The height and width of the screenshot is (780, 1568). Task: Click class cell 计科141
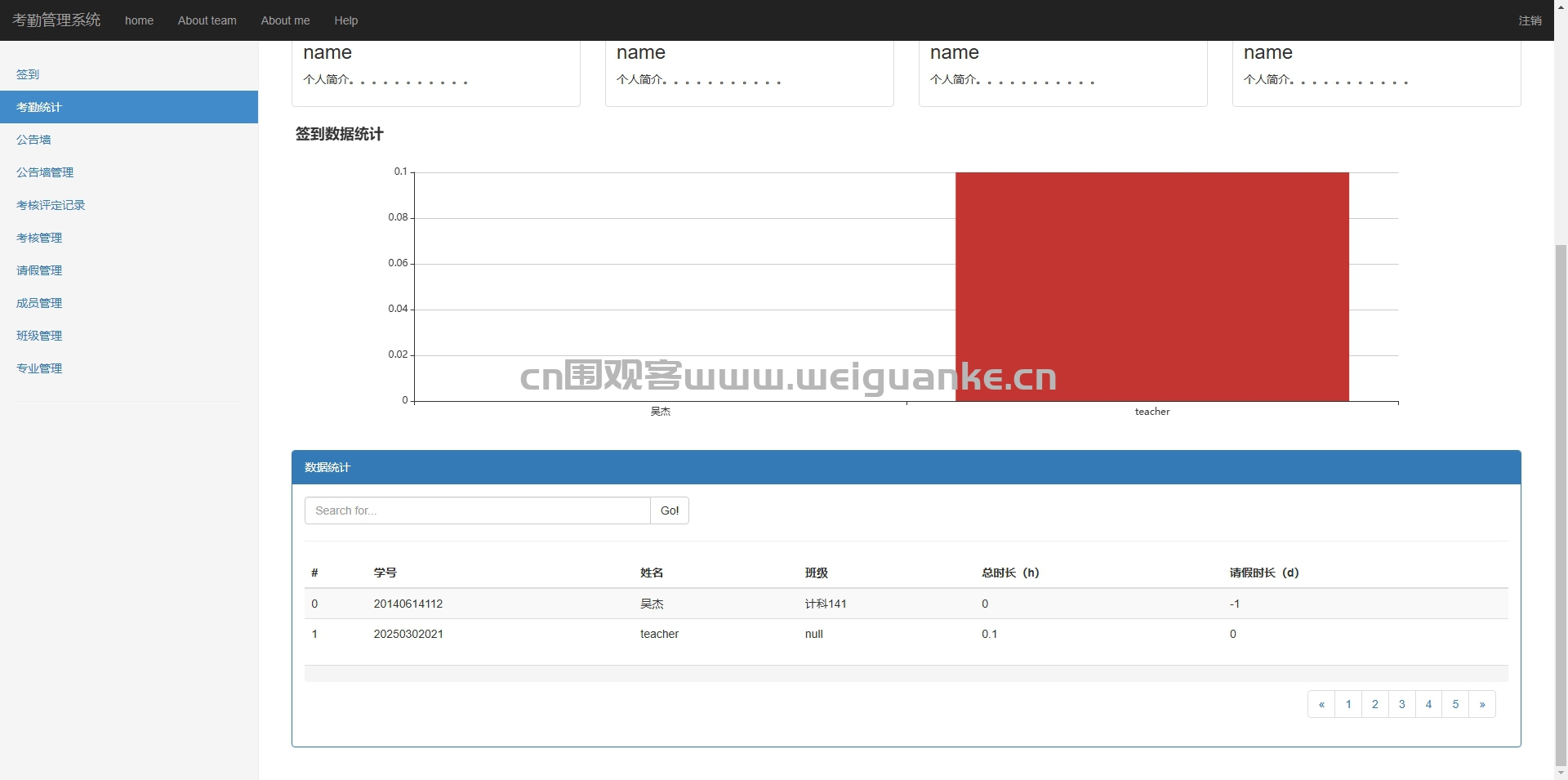click(x=826, y=604)
